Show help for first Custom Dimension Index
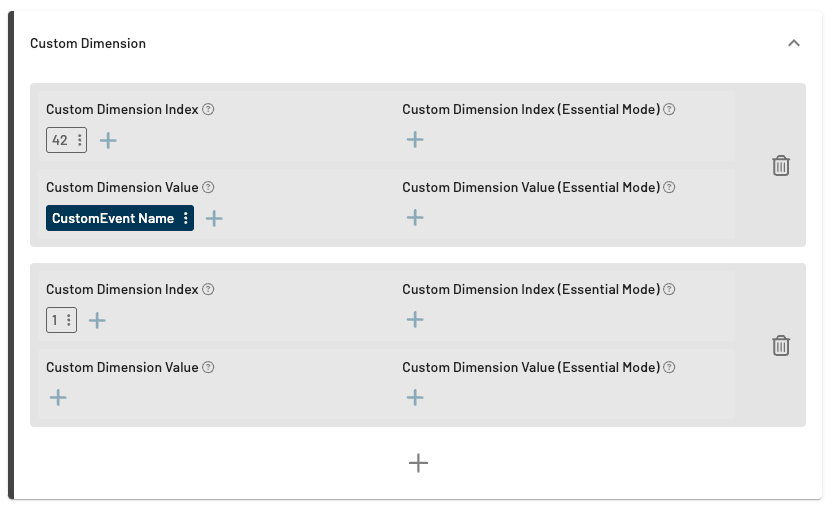837x506 pixels. pos(209,110)
